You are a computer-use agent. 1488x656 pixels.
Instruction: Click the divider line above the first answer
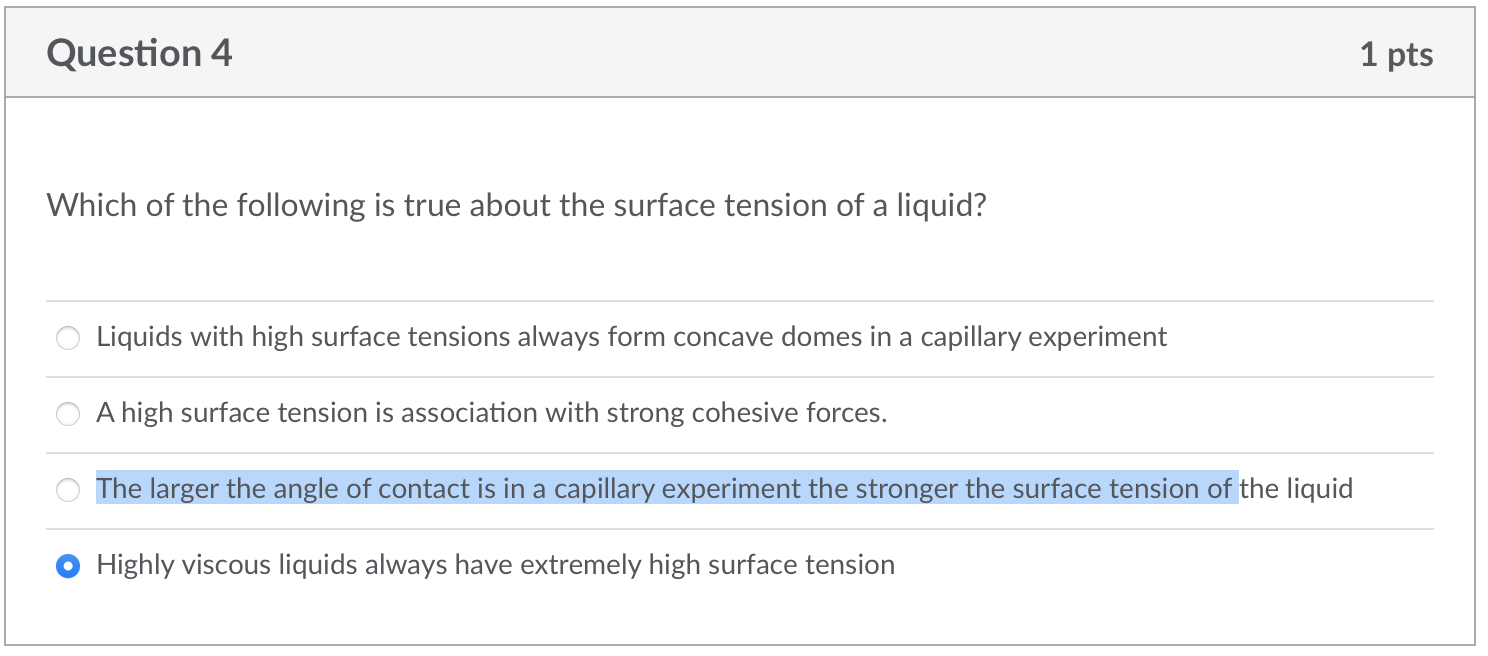744,300
